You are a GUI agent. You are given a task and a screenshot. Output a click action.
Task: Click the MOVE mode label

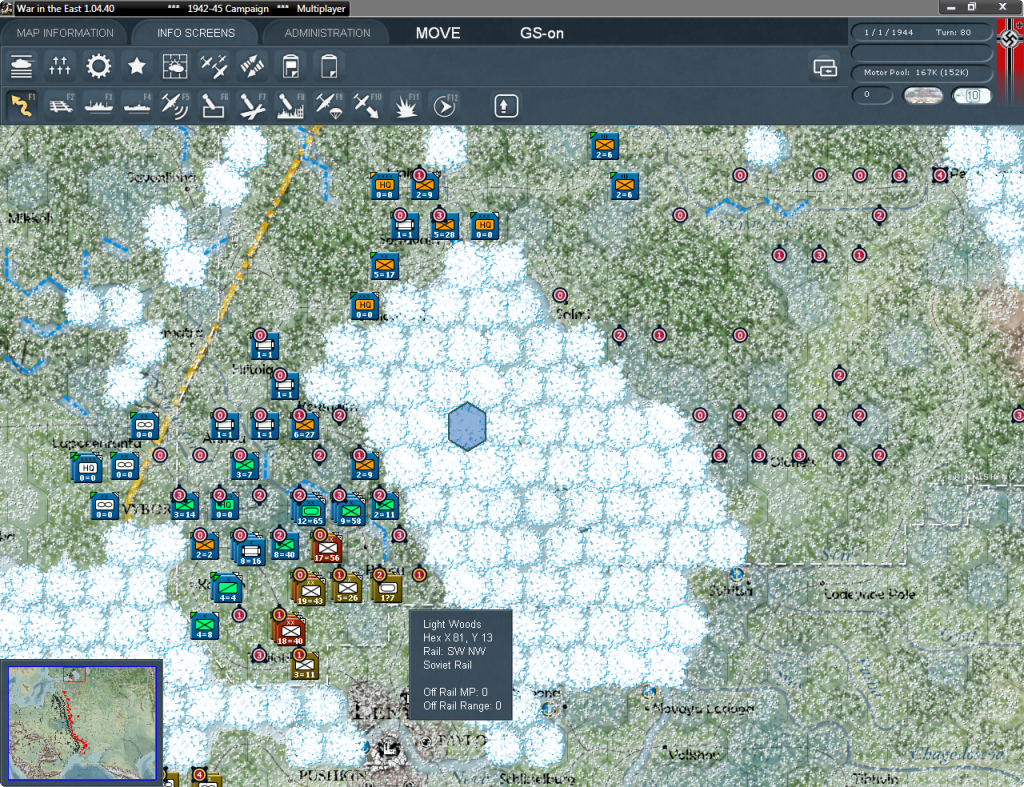(438, 33)
